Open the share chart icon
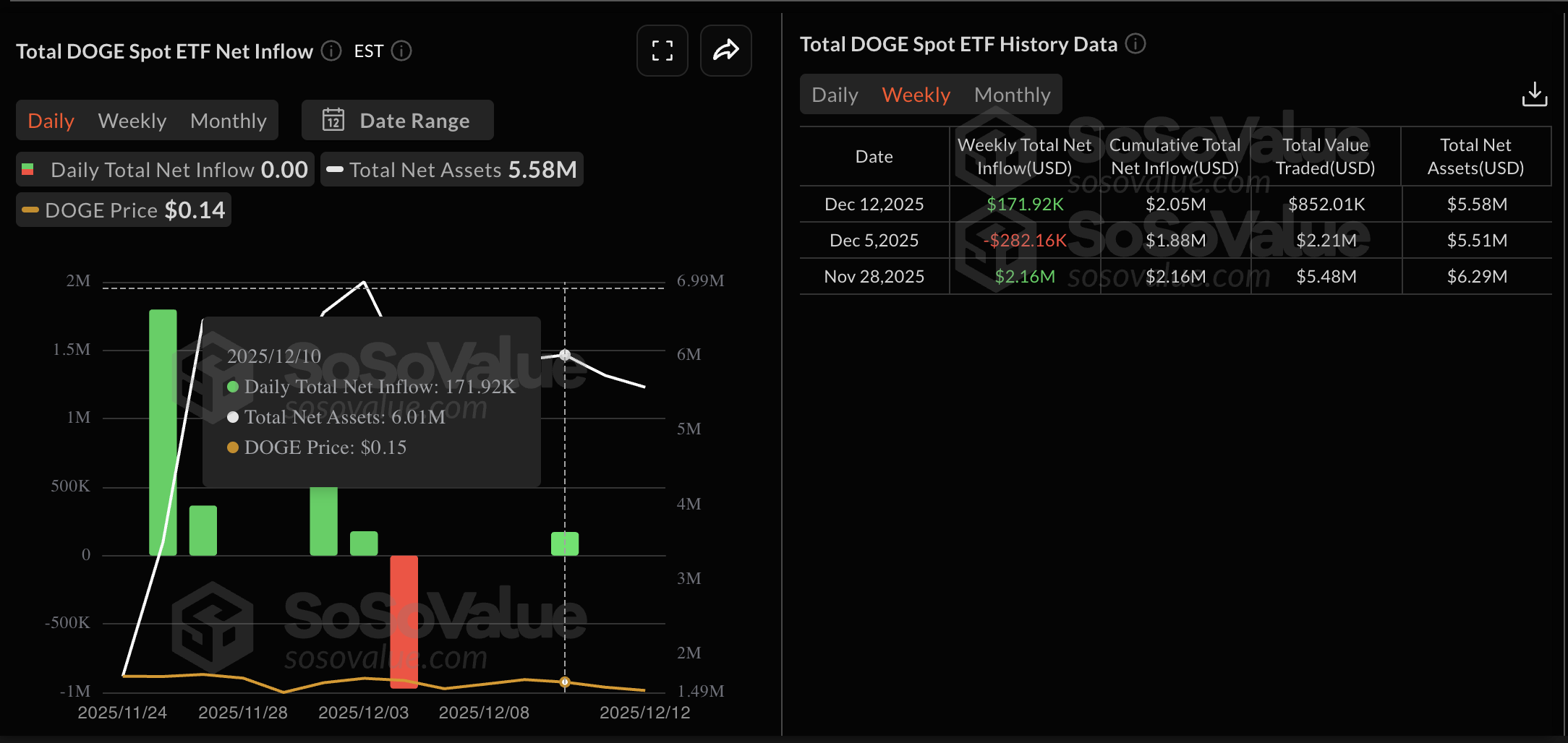The image size is (1568, 743). [x=725, y=51]
